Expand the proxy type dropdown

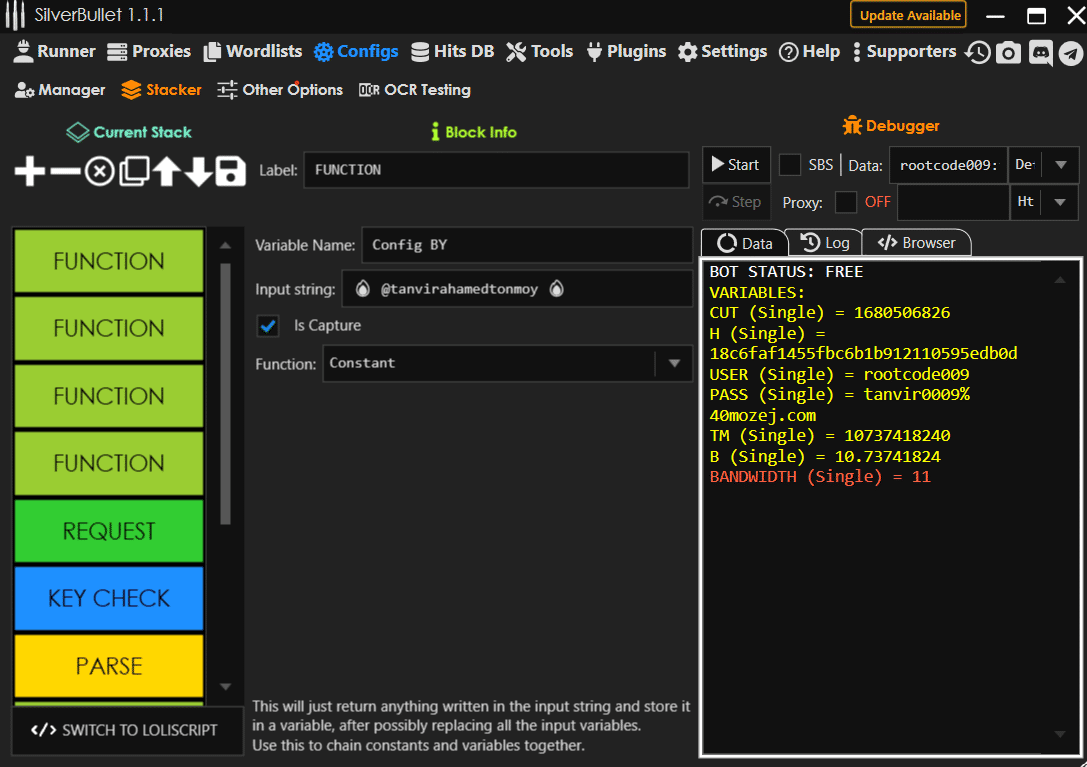pos(1060,202)
